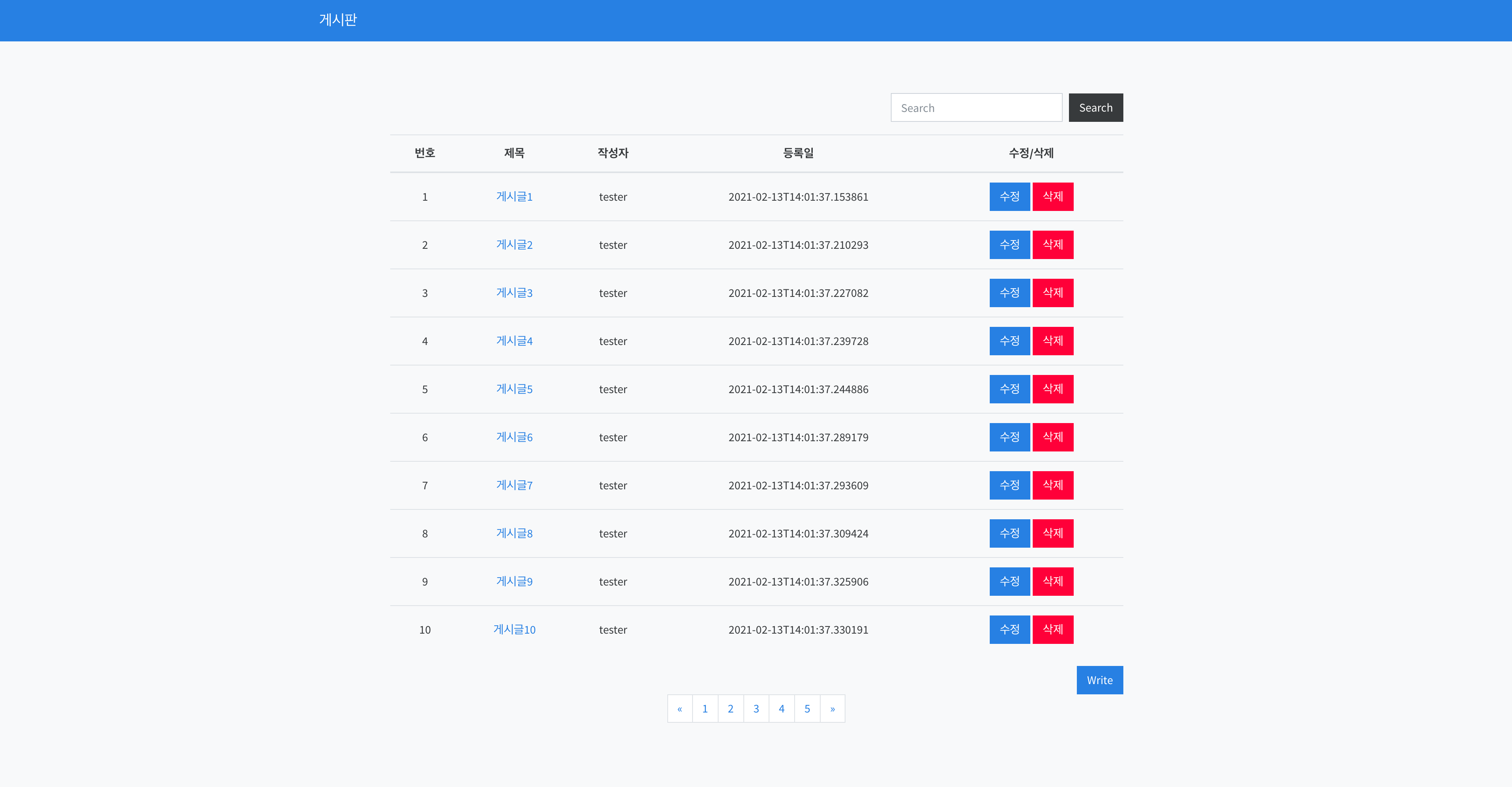Go to next pages with » arrow
The image size is (1512, 787).
[832, 709]
